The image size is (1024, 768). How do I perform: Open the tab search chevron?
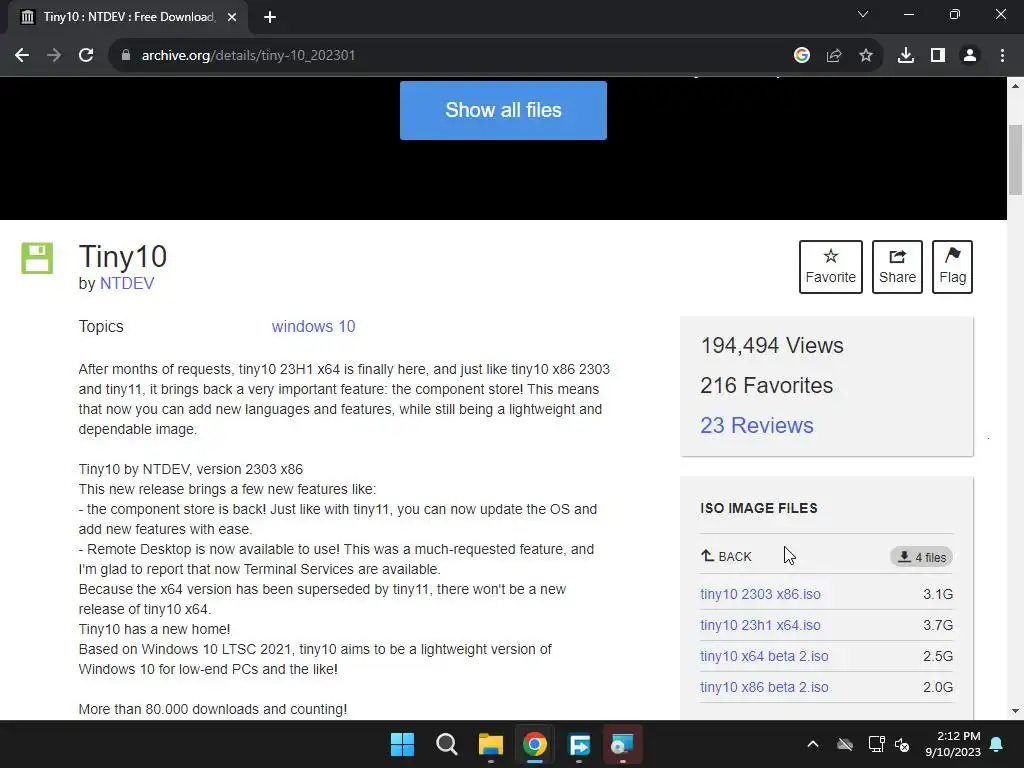tap(863, 14)
